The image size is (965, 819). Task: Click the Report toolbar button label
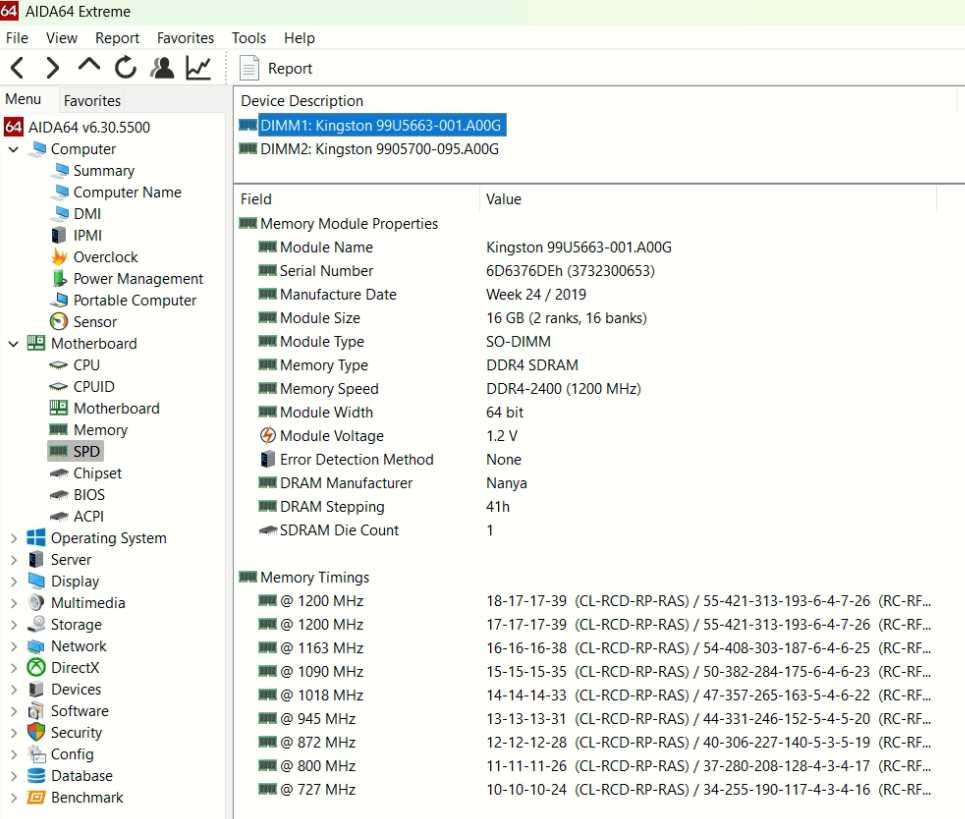pyautogui.click(x=290, y=68)
